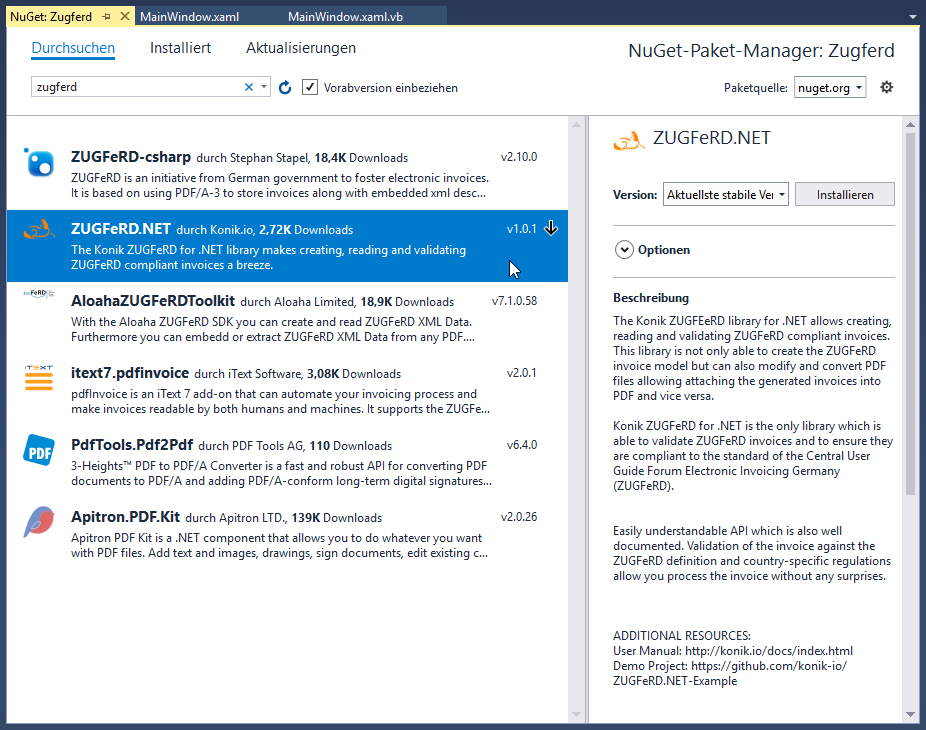Uncheck Vorabversion einbeziehen
Screen dimensions: 926x730
point(309,87)
